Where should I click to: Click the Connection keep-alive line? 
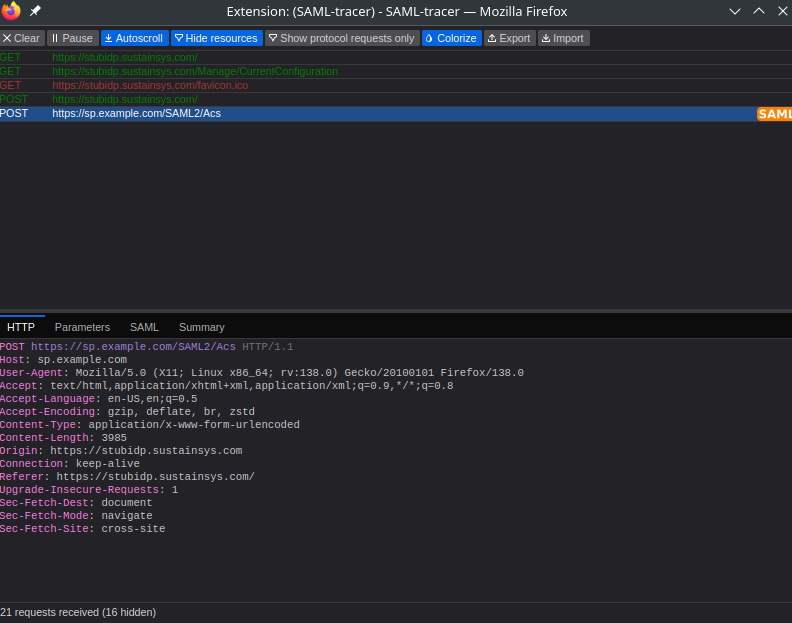[x=70, y=464]
